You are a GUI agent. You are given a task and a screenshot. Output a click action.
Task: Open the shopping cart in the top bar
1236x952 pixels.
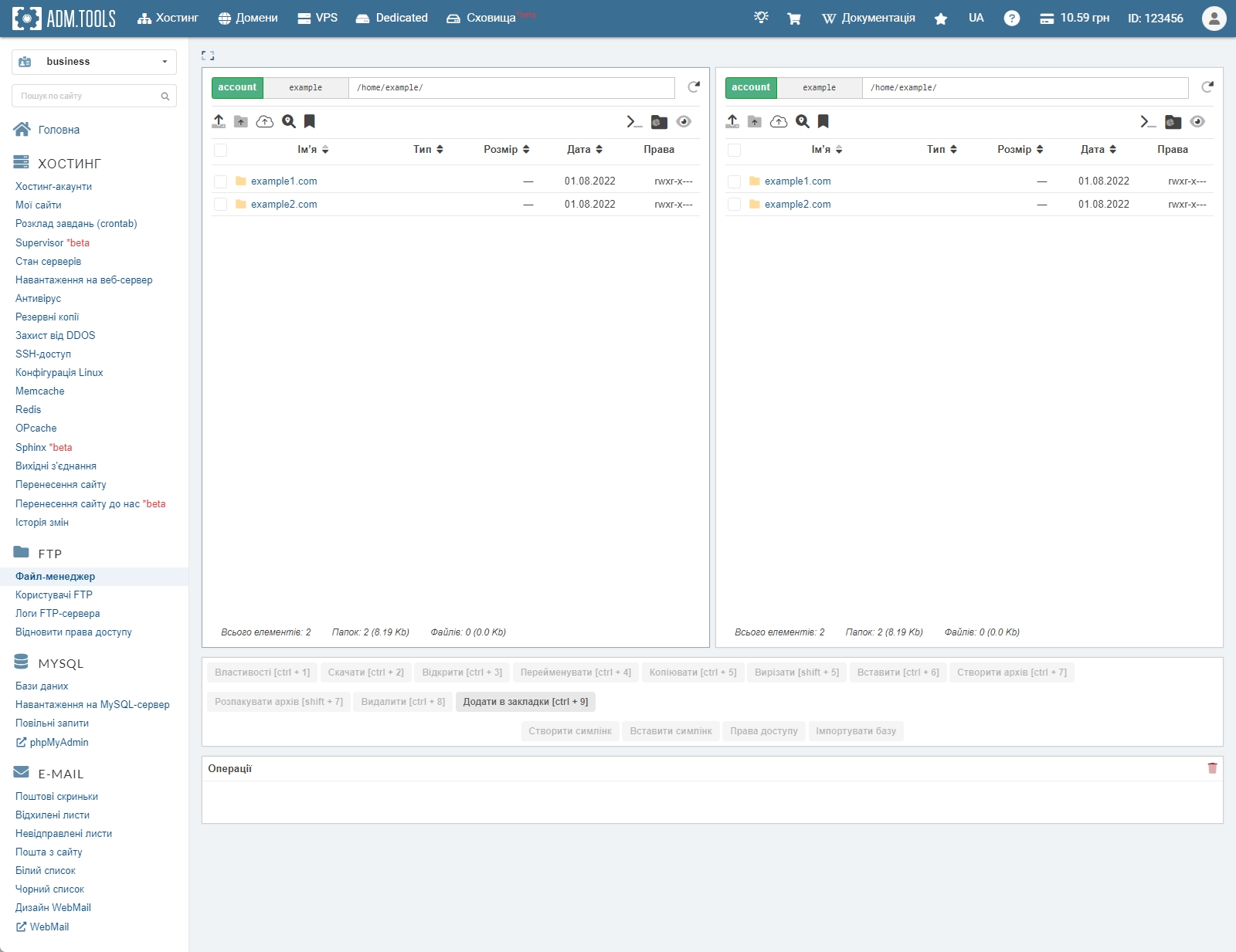(793, 19)
